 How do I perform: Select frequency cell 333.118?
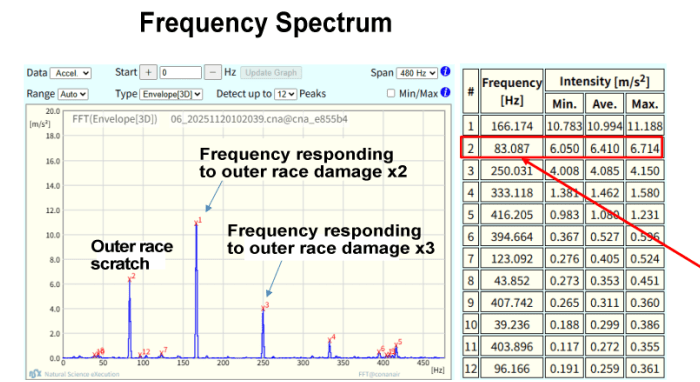pos(512,192)
